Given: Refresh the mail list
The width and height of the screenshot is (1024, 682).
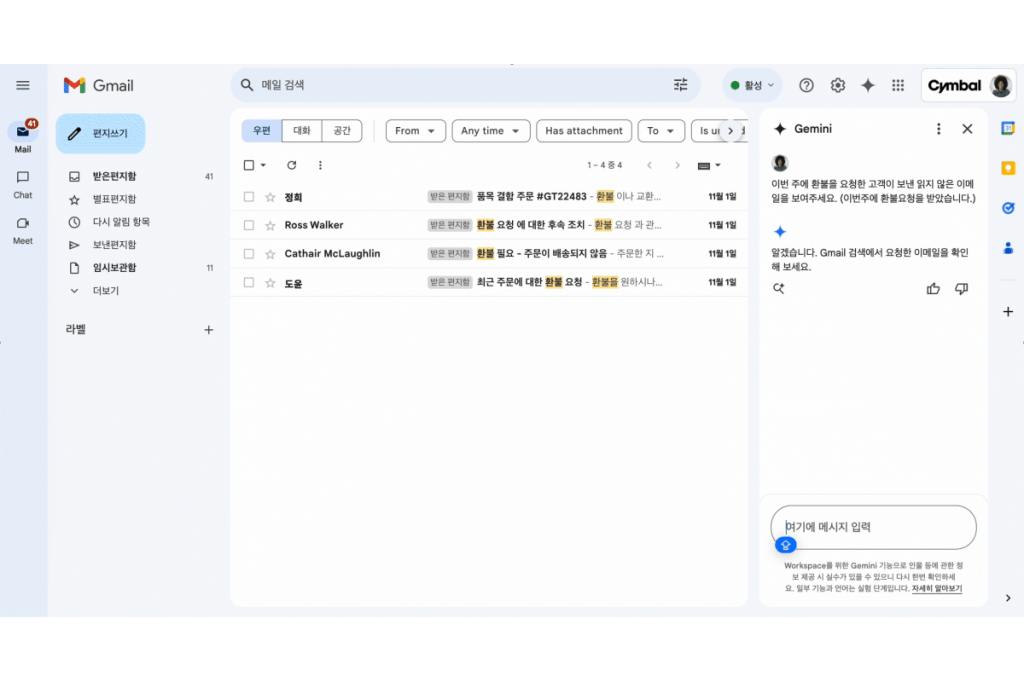Looking at the screenshot, I should pyautogui.click(x=292, y=165).
